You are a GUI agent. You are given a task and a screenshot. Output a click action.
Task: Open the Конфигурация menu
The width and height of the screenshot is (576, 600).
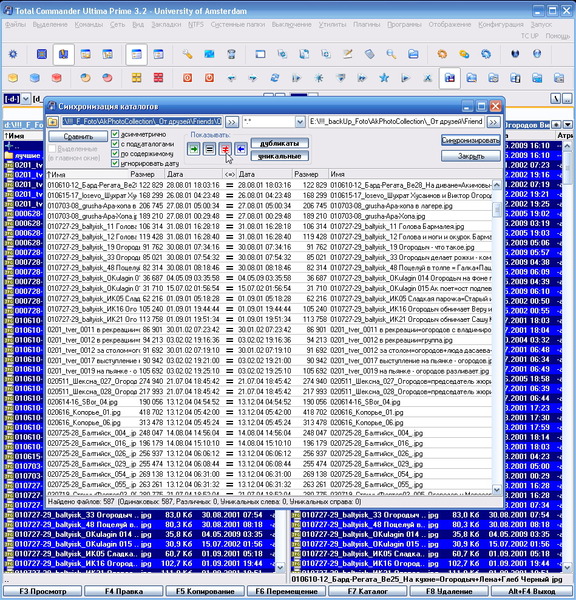[x=501, y=24]
